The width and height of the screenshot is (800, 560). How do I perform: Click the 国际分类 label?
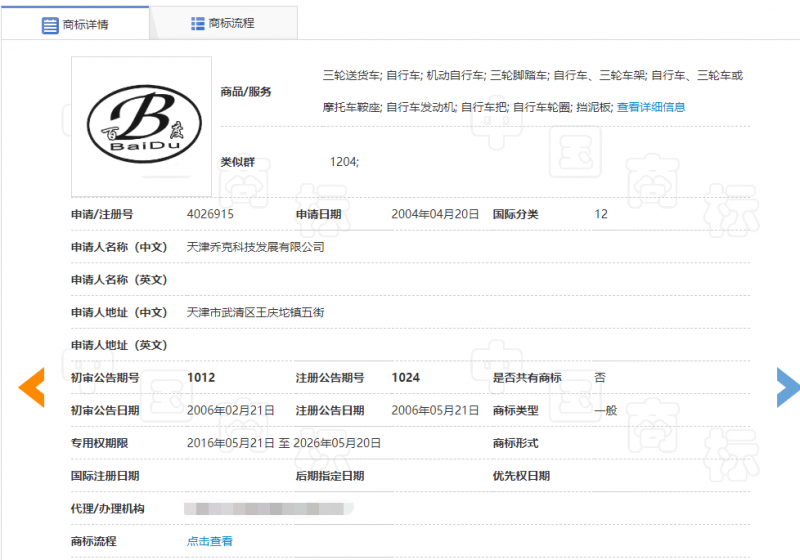coord(515,214)
